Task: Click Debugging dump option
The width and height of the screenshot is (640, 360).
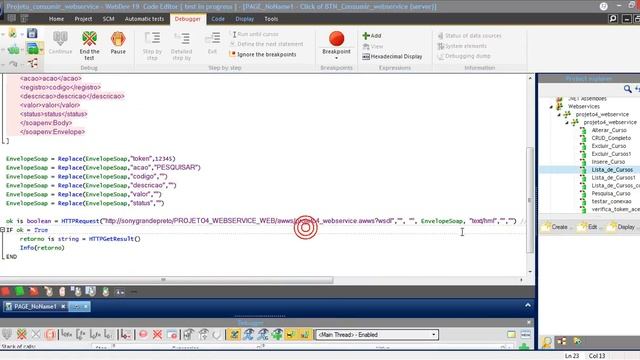Action: click(464, 56)
